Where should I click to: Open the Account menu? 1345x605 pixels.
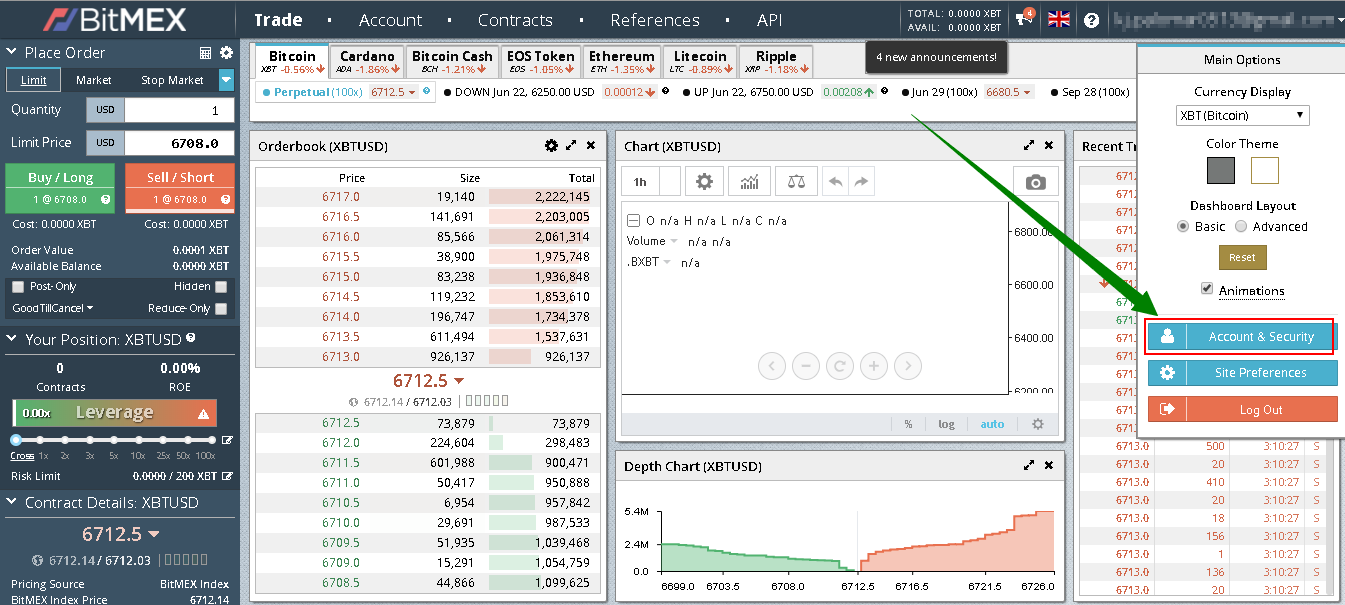tap(390, 20)
